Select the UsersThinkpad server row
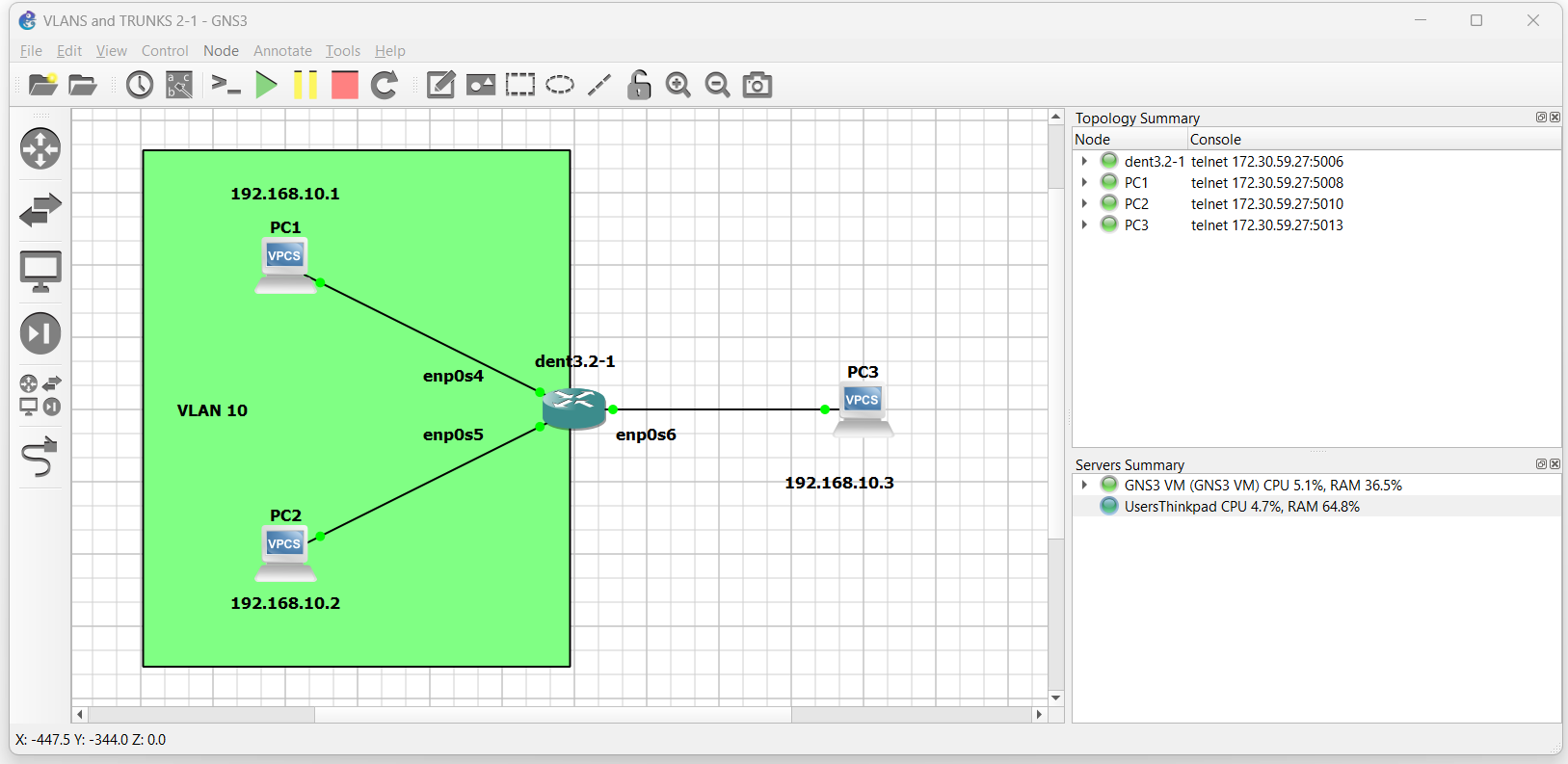Image resolution: width=1568 pixels, height=764 pixels. pos(1316,506)
